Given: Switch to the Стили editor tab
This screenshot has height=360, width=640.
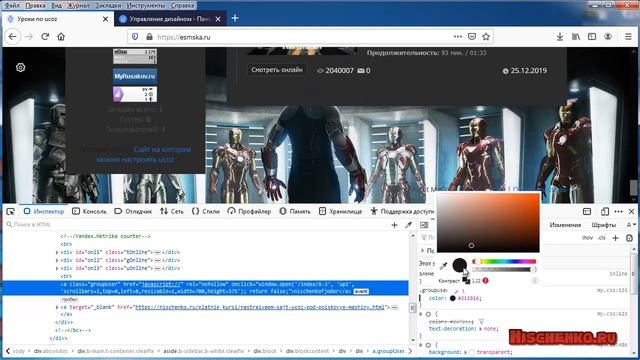Looking at the screenshot, I should click(x=206, y=211).
